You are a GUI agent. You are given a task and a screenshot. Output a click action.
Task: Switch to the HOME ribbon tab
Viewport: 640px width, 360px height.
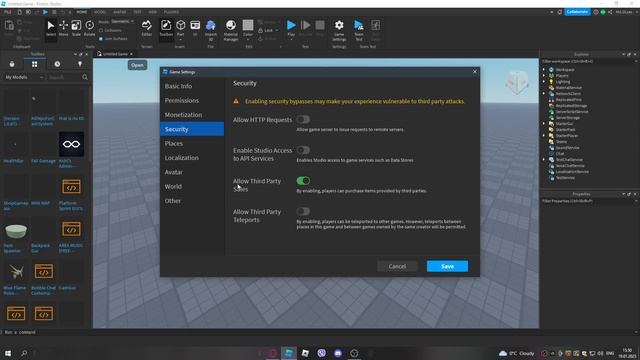pyautogui.click(x=82, y=12)
